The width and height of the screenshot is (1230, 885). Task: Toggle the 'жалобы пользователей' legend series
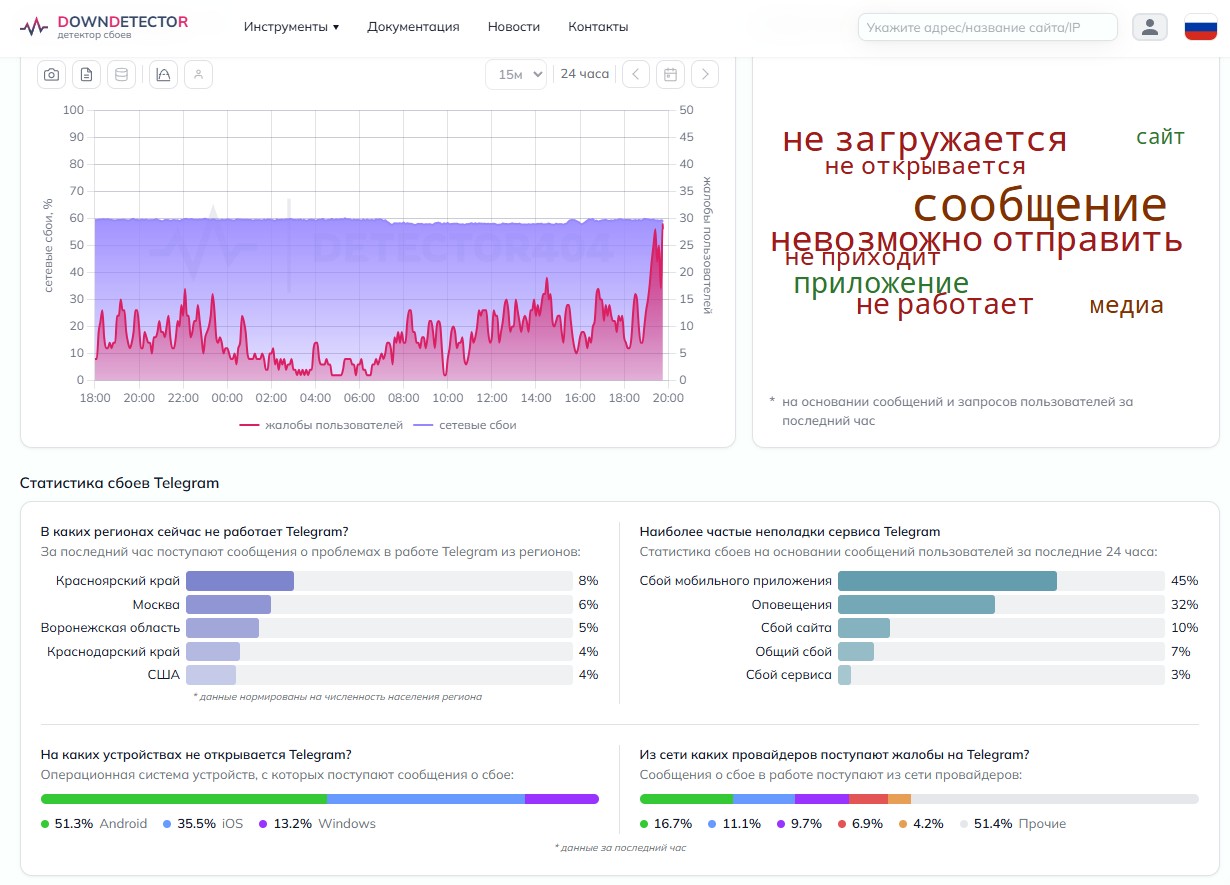coord(322,425)
